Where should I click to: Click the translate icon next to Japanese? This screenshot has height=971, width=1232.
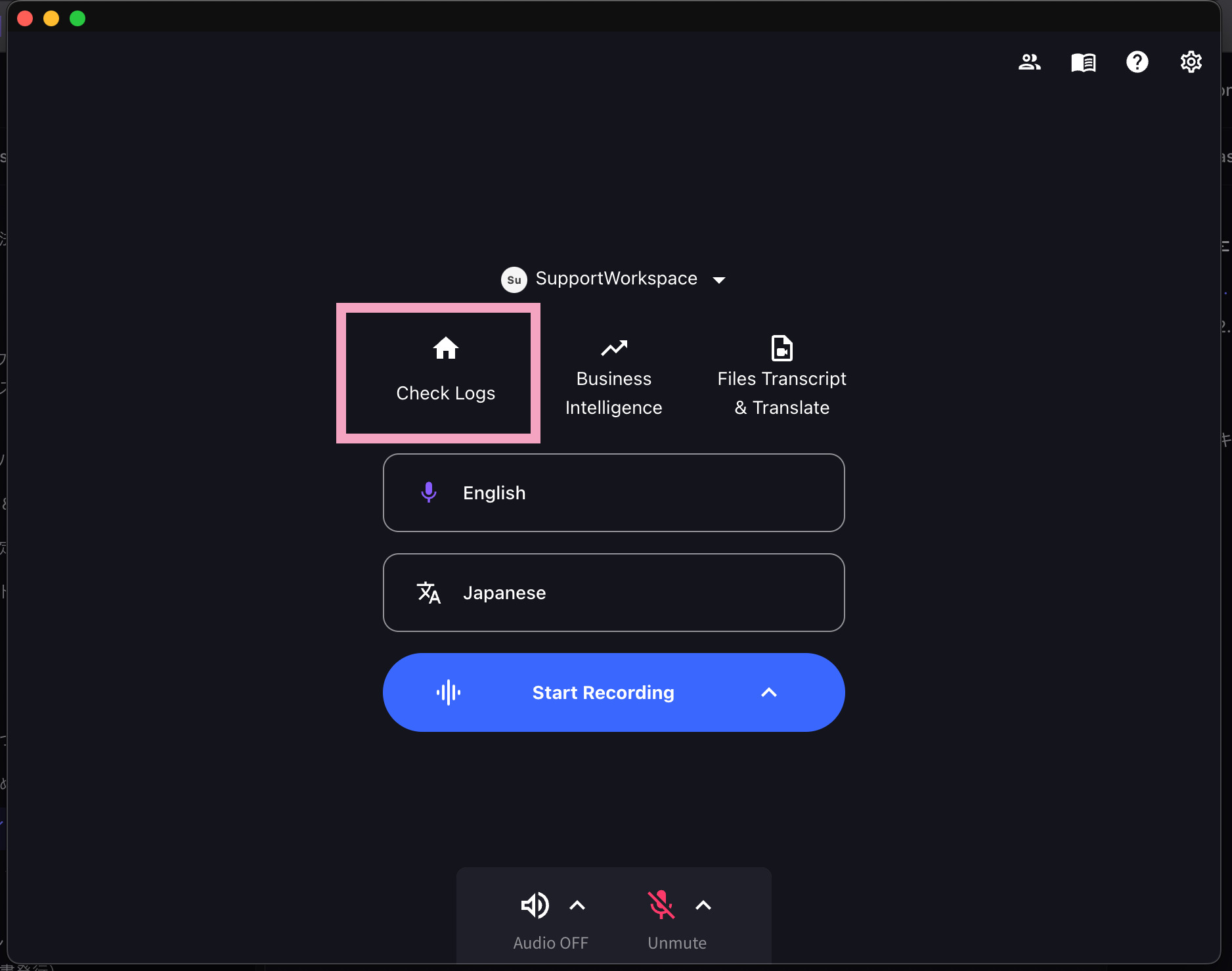point(429,592)
